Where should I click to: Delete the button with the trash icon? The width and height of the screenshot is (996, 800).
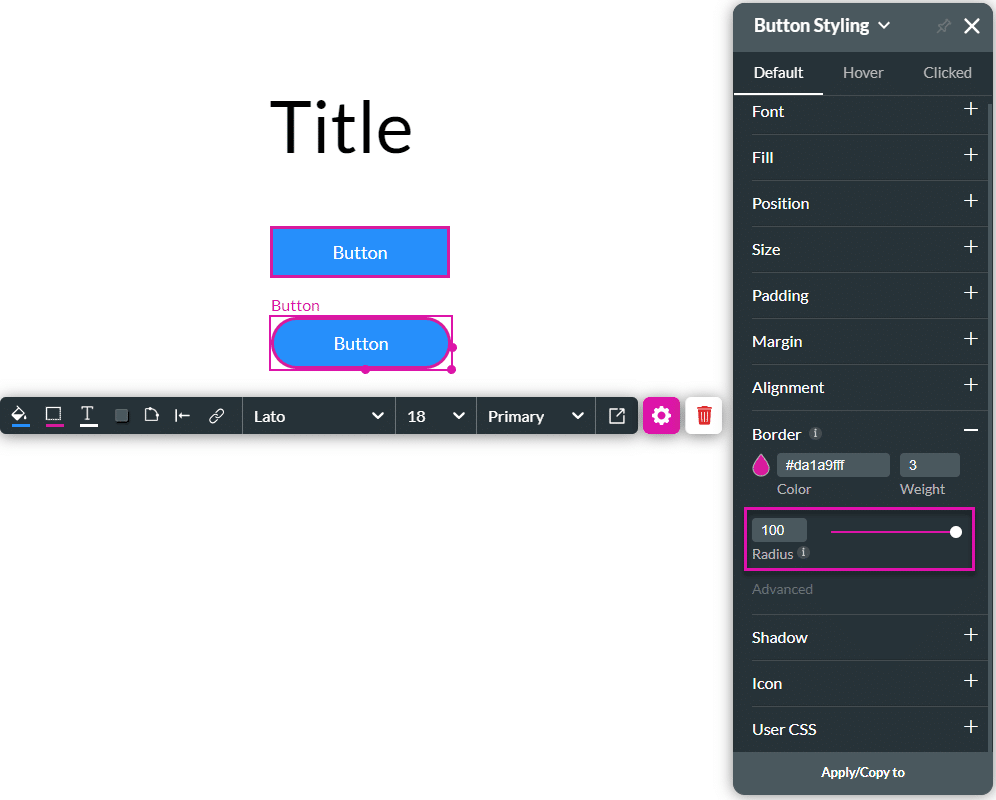[704, 416]
